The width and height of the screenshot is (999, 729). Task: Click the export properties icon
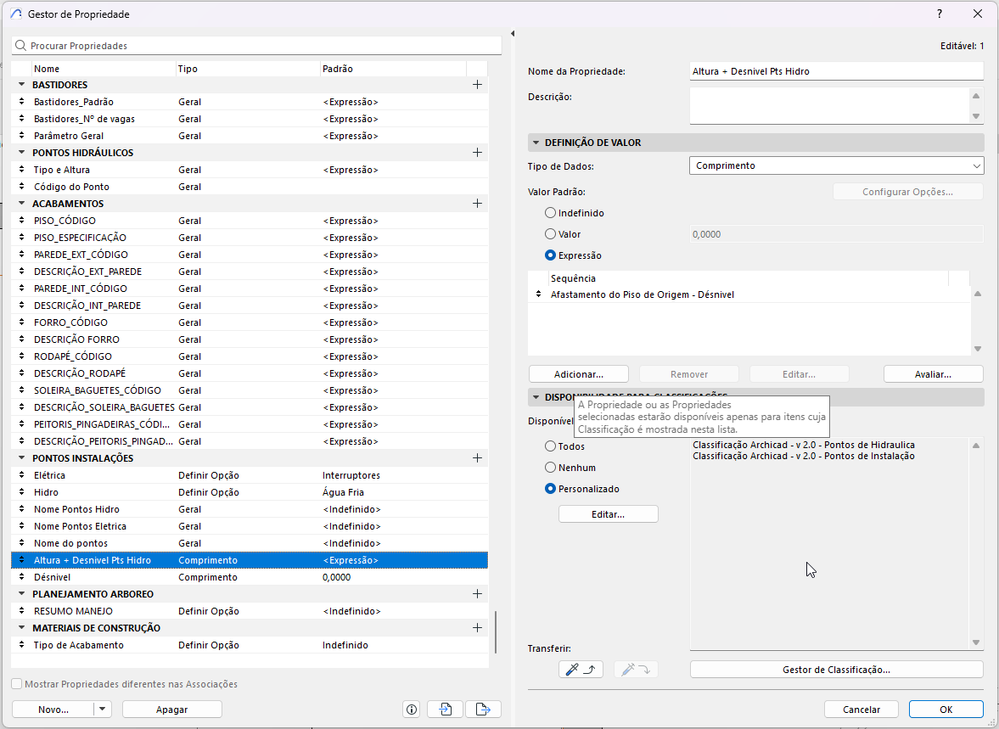click(x=483, y=709)
